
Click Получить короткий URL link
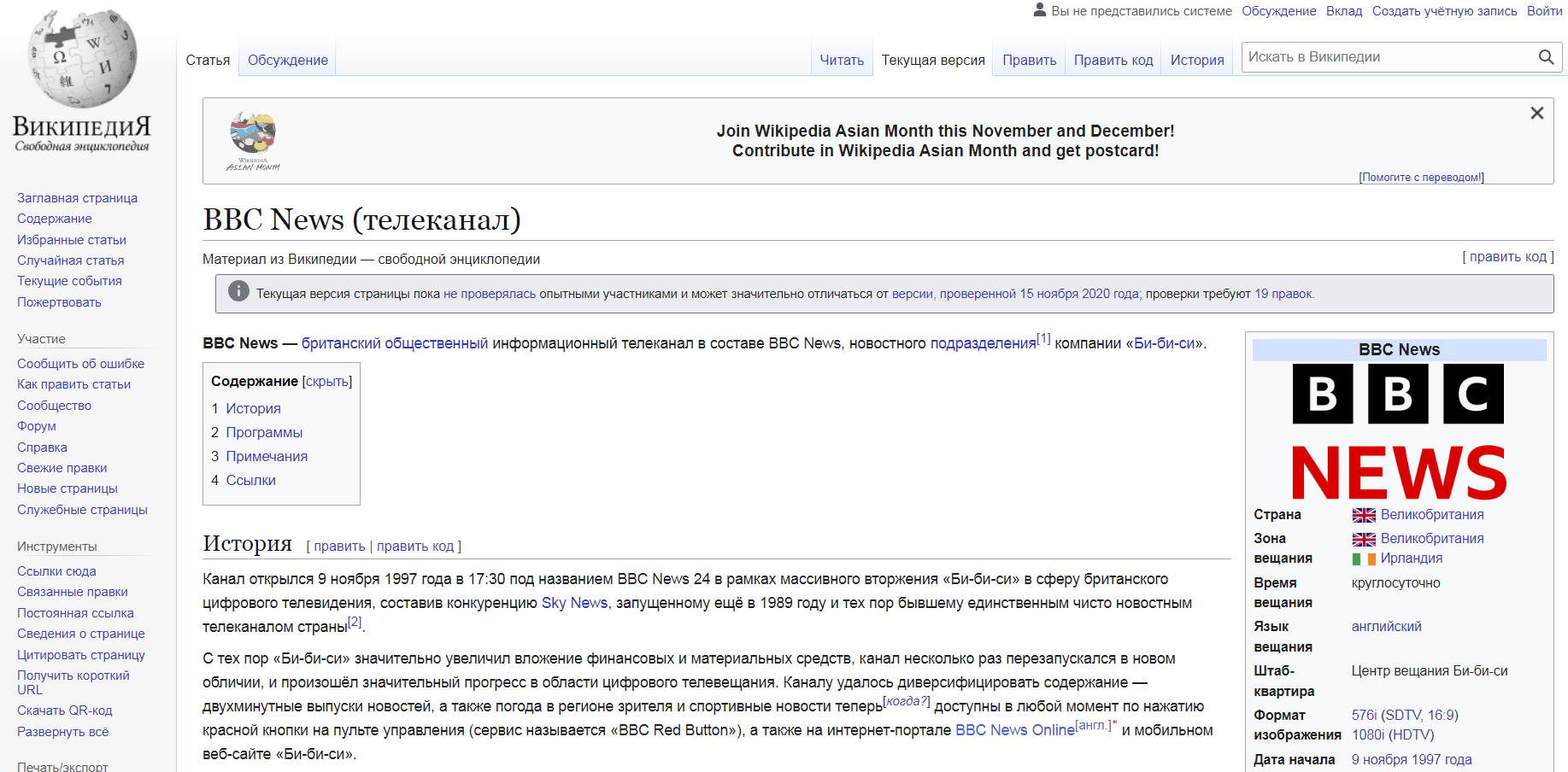[x=73, y=682]
